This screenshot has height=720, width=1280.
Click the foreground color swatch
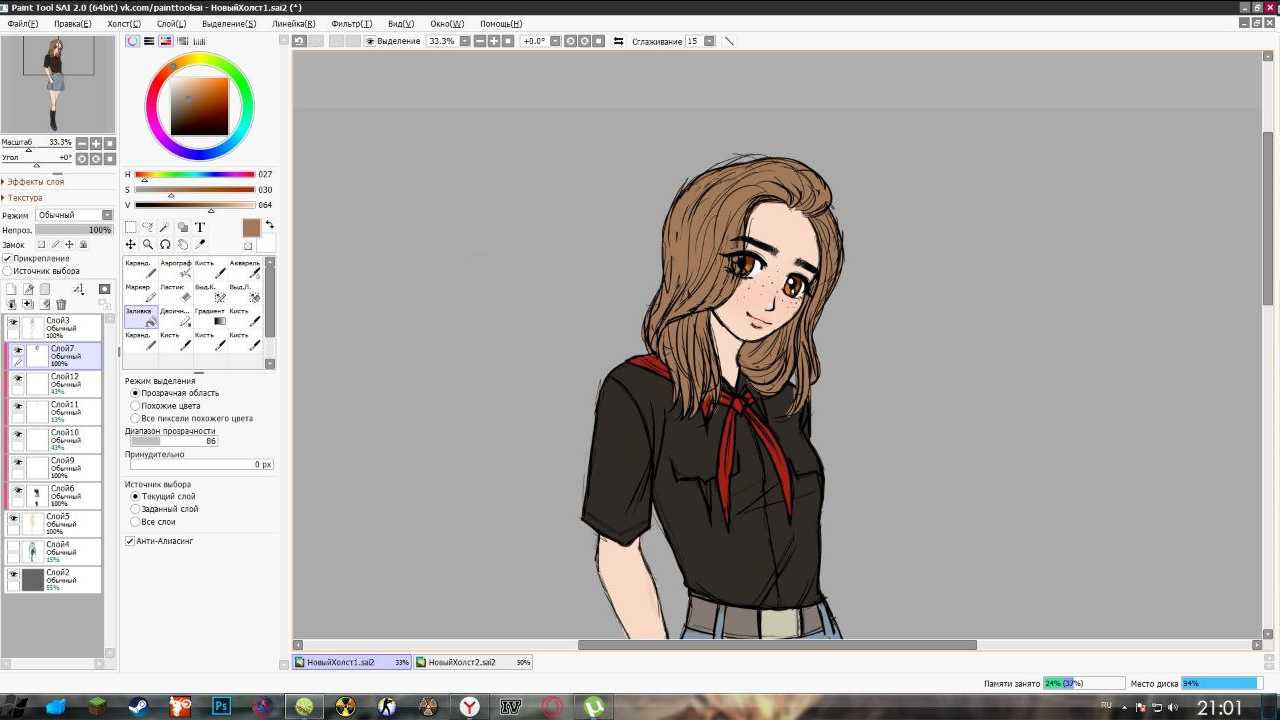[x=251, y=228]
